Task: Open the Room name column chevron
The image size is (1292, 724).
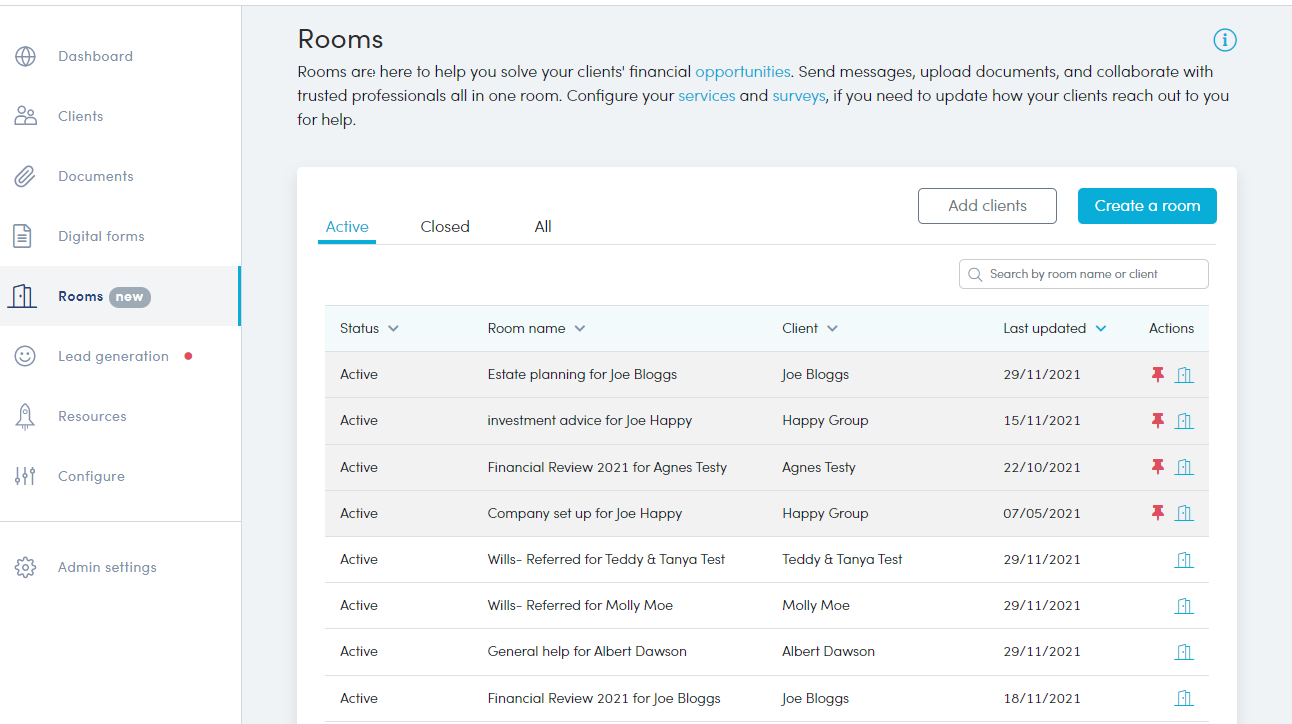Action: point(580,328)
